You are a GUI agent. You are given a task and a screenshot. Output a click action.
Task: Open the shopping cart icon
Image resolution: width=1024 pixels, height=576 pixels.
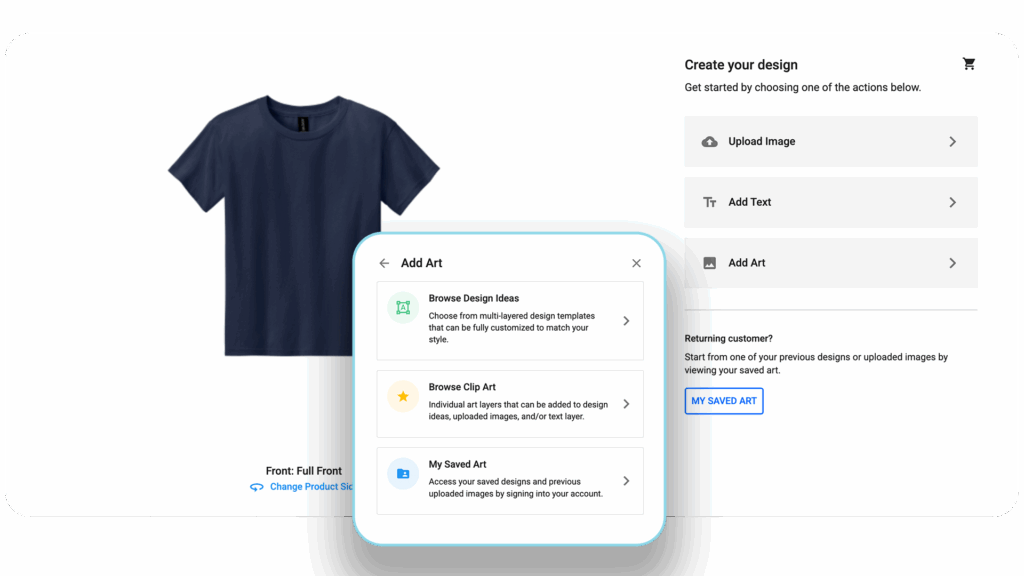tap(968, 64)
